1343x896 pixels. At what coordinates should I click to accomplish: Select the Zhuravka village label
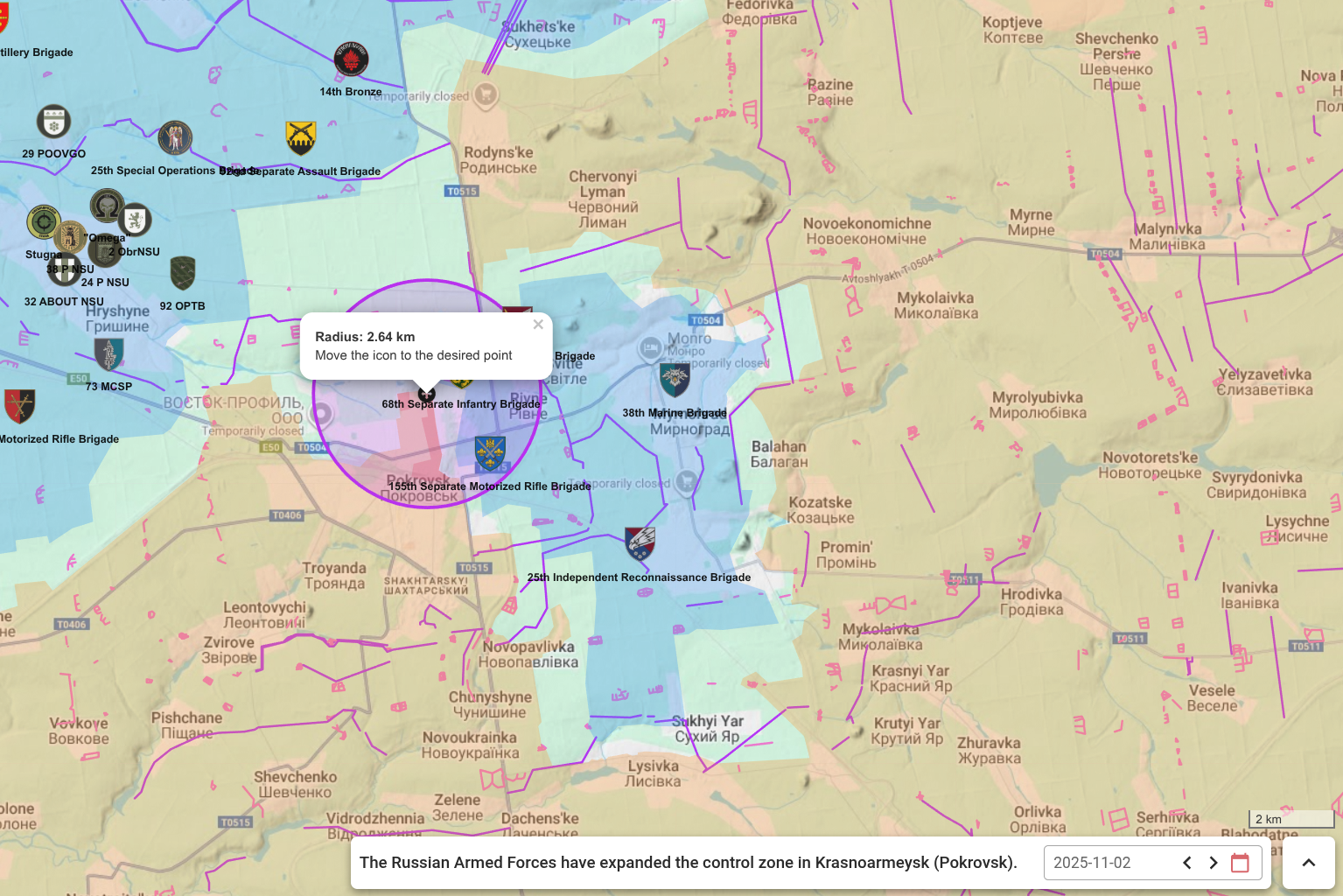[x=990, y=751]
